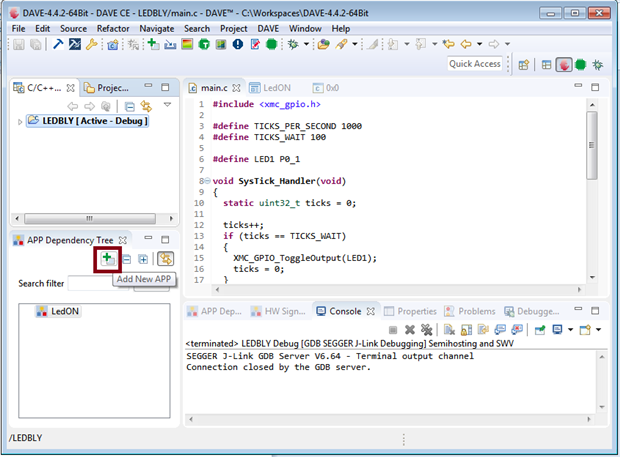Click the Open Perspective icon
The width and height of the screenshot is (620, 457).
click(523, 64)
